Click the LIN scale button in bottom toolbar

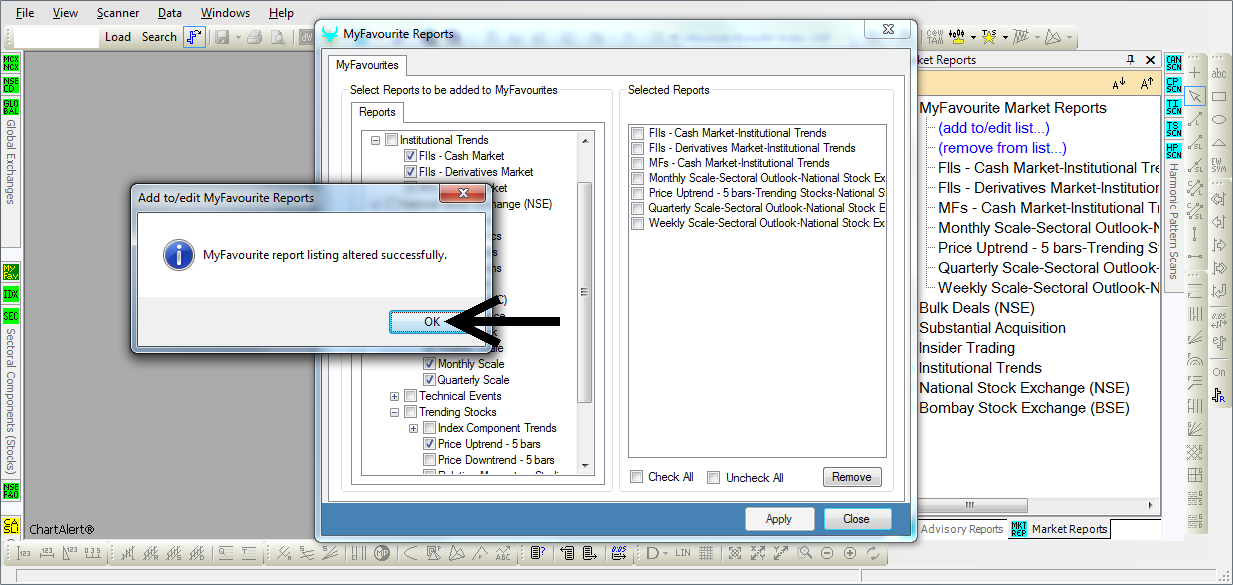(x=683, y=553)
